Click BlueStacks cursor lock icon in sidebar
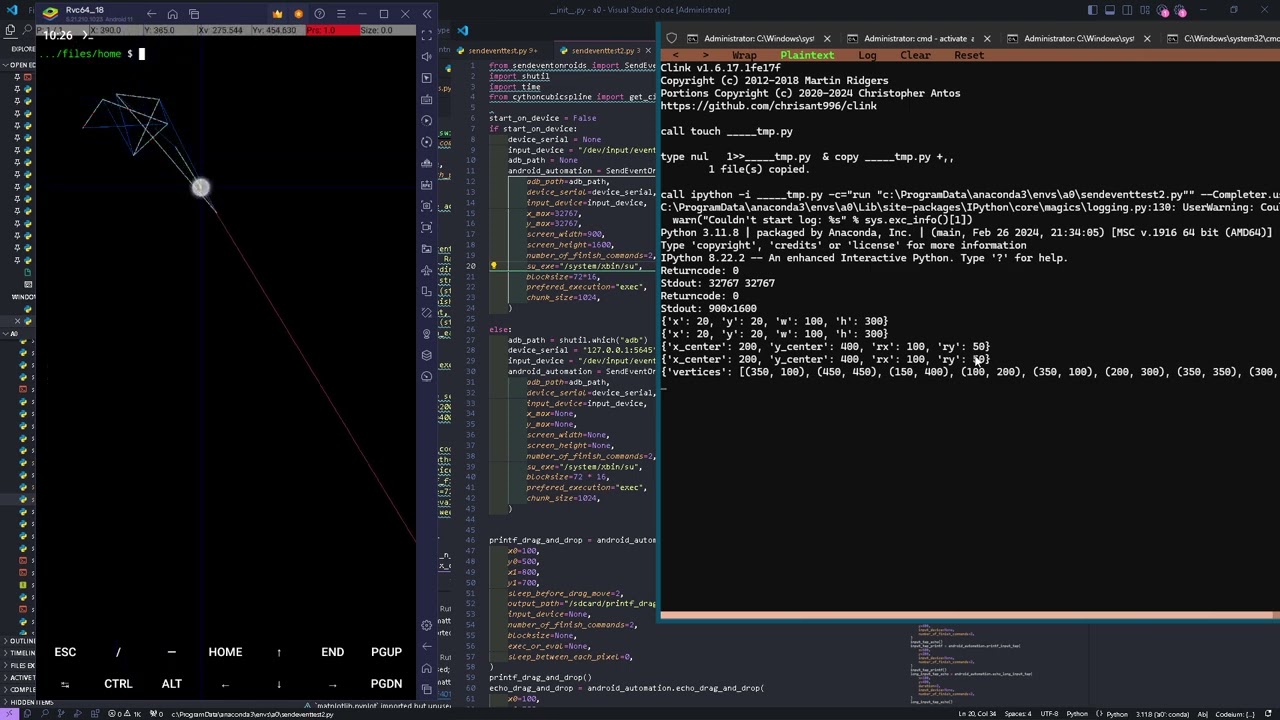 tap(427, 77)
